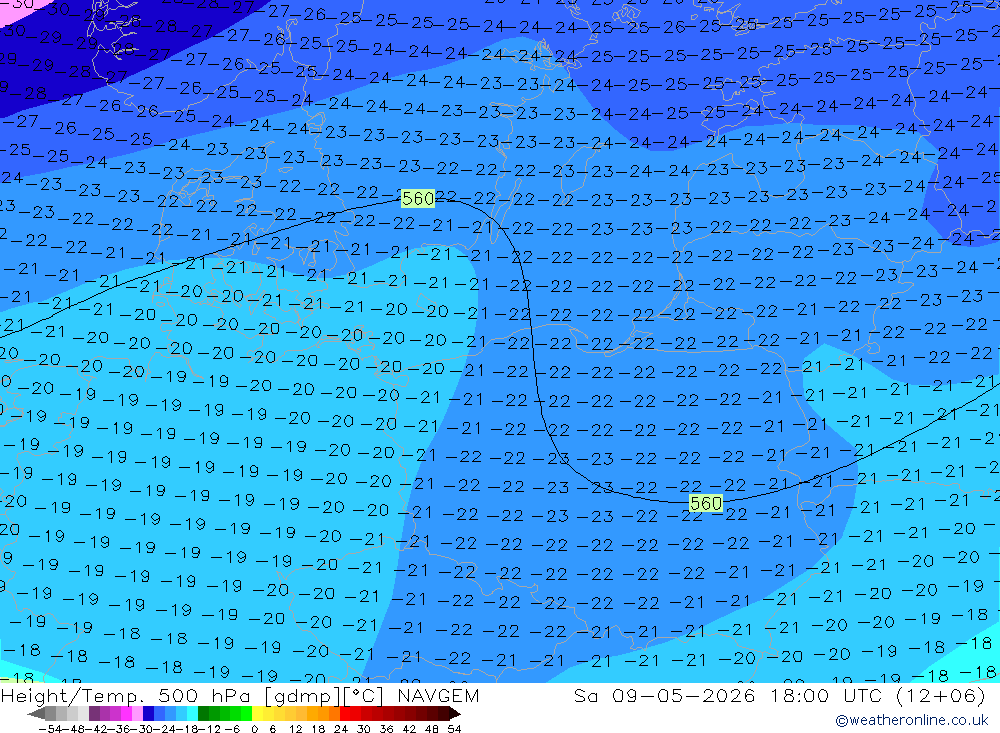
Task: Click the dark green swatch above the -12 label
Action: (x=203, y=714)
